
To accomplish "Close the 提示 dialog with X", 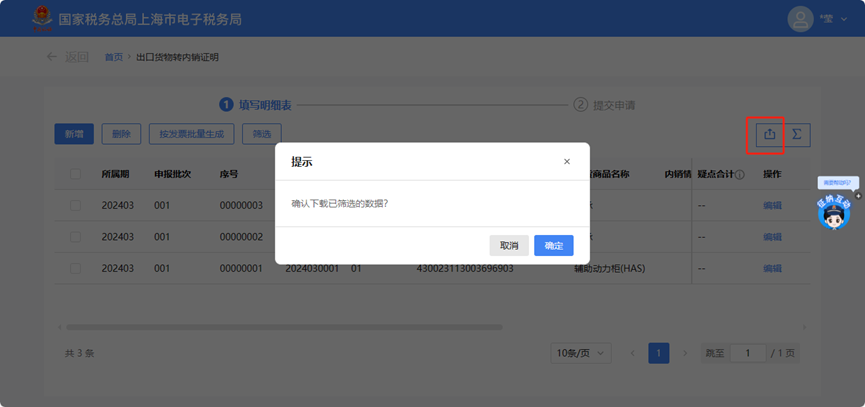I will point(567,161).
